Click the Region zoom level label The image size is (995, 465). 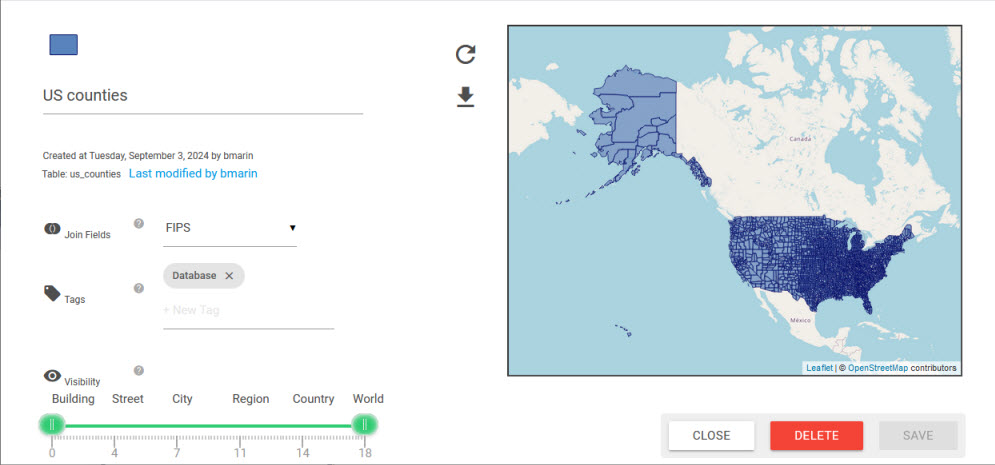251,399
